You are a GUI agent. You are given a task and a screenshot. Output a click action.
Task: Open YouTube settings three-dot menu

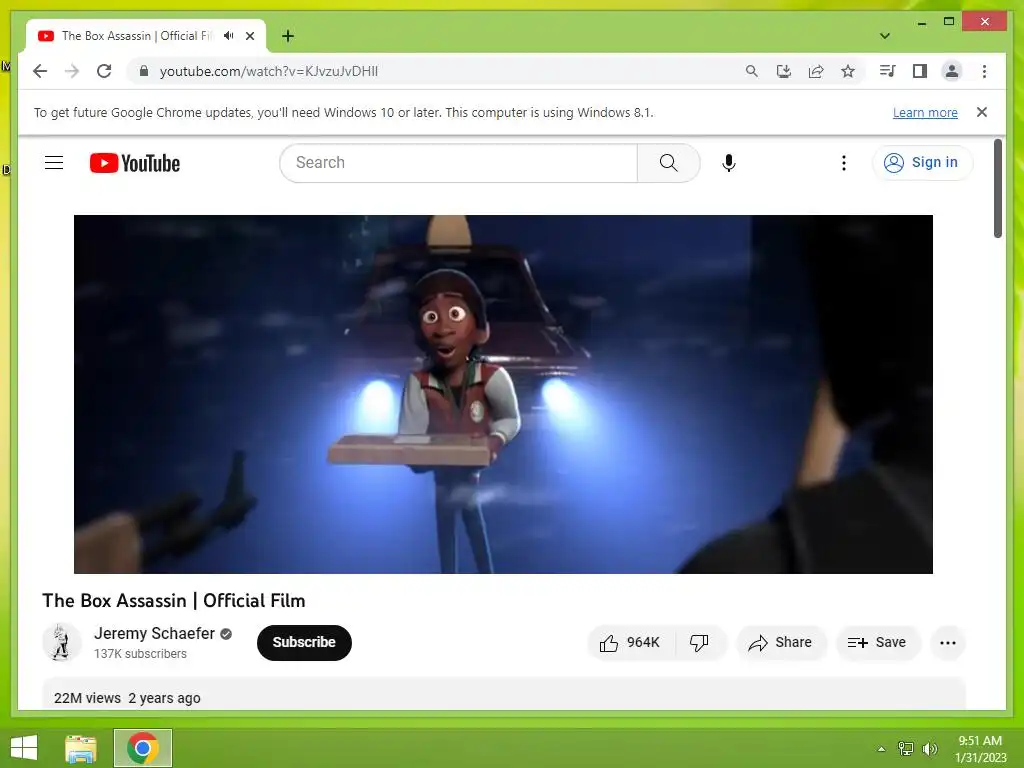pyautogui.click(x=844, y=163)
